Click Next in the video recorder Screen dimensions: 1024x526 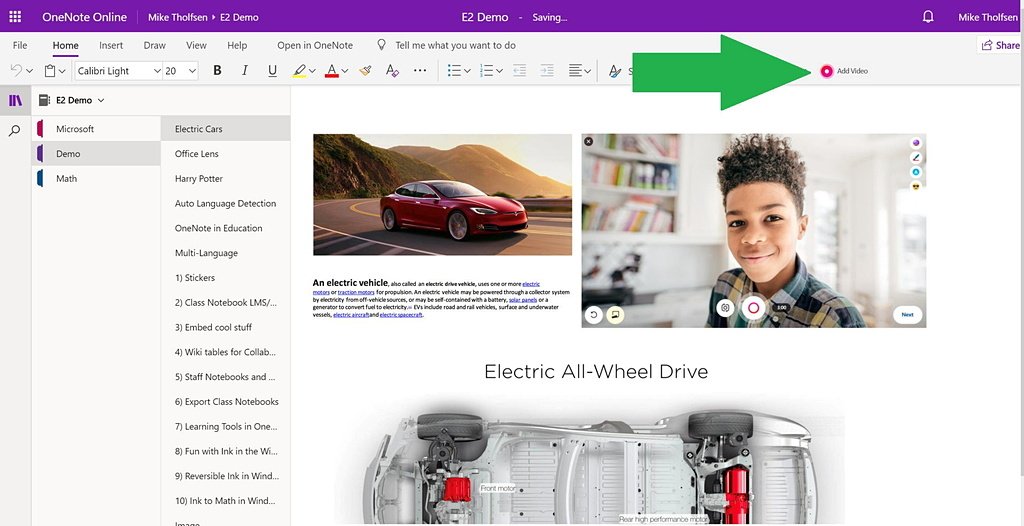click(908, 314)
